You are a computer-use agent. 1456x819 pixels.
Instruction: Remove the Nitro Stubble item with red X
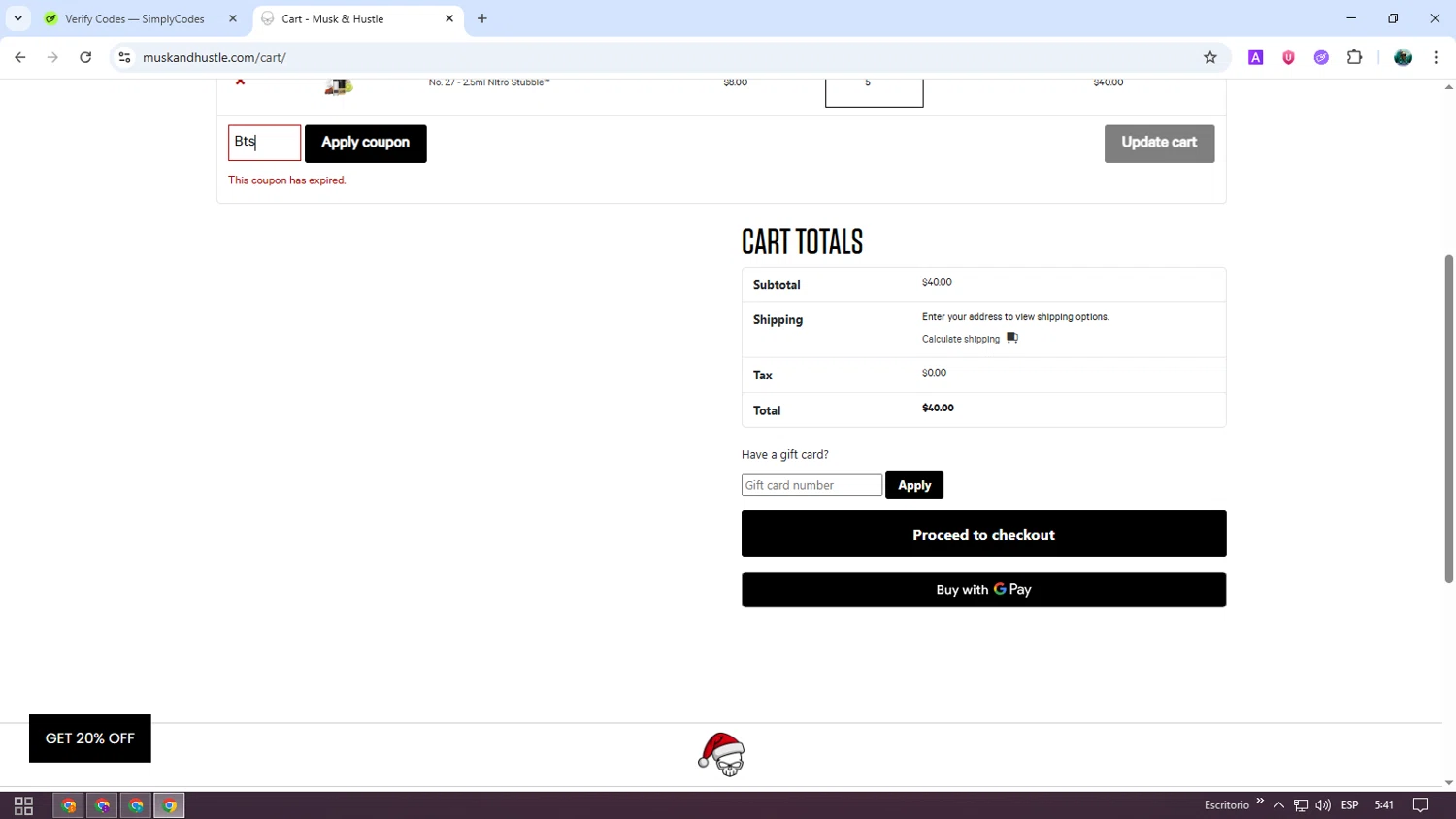(x=240, y=82)
